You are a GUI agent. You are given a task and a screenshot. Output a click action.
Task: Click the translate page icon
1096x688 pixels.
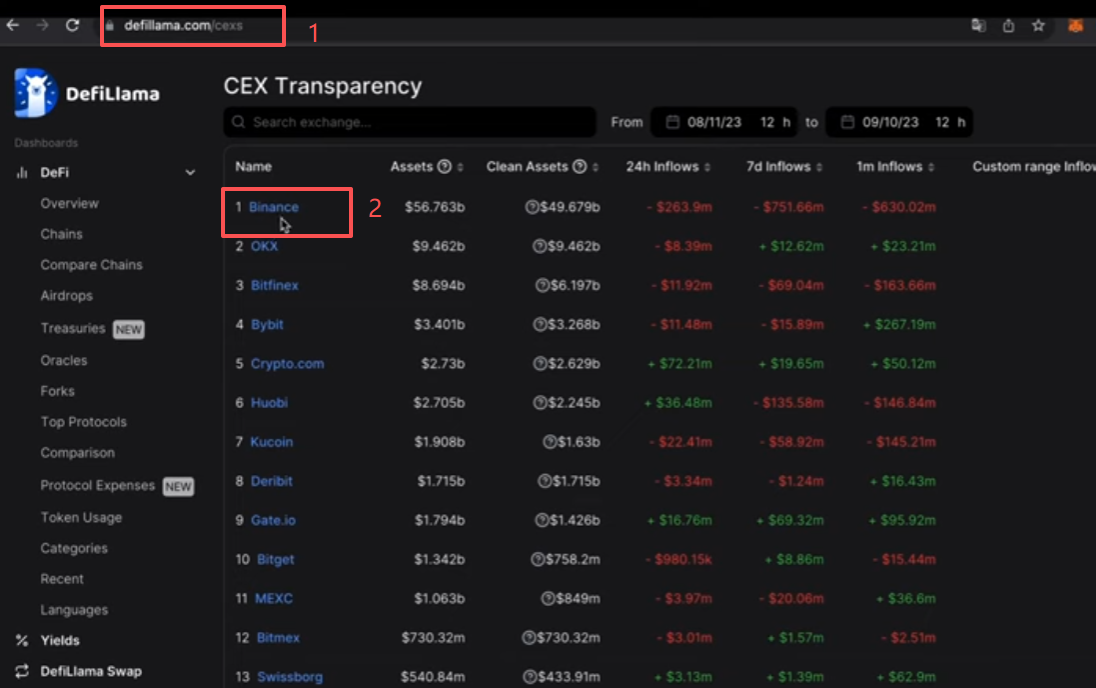click(978, 26)
